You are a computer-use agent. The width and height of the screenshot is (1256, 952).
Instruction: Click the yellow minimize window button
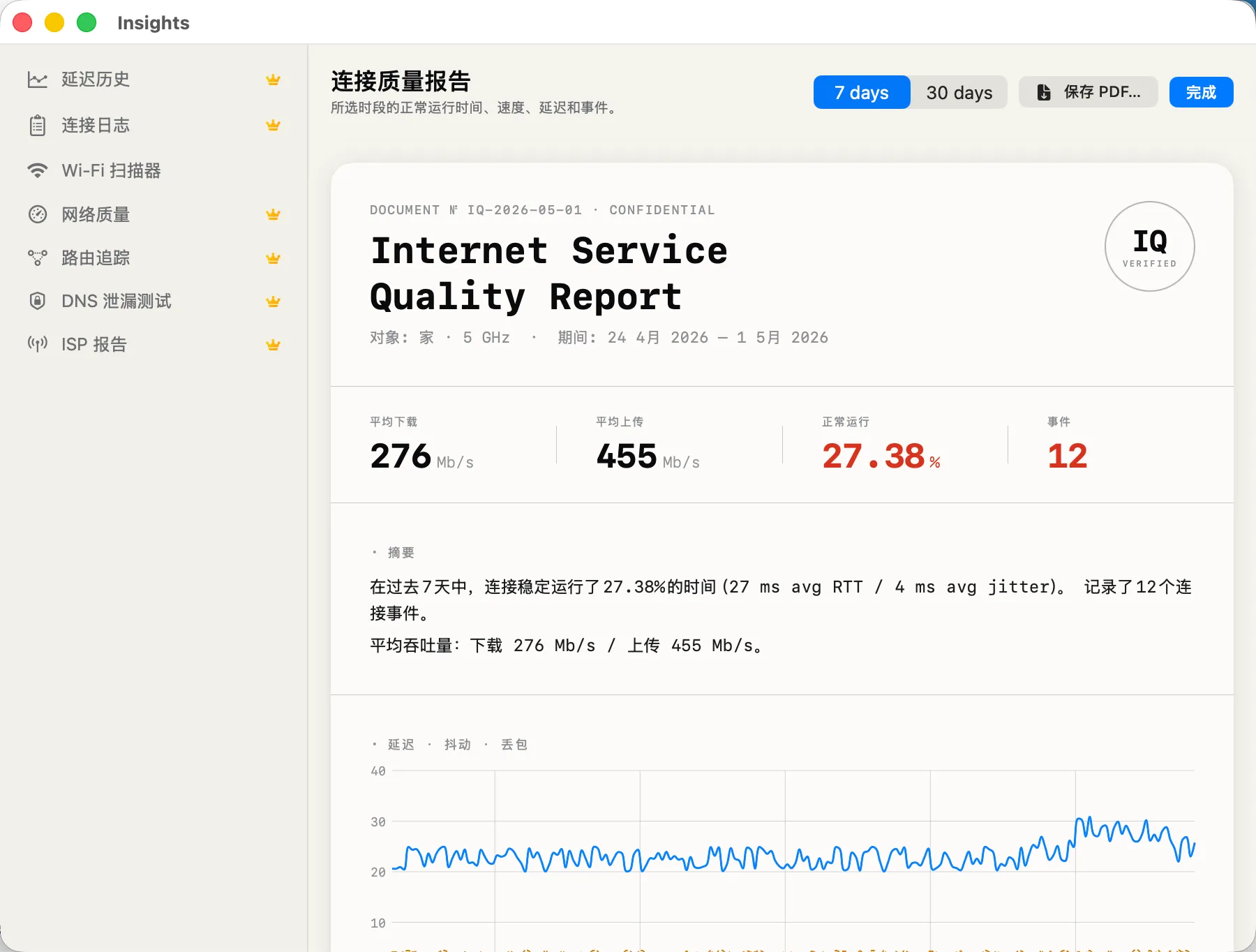[54, 22]
